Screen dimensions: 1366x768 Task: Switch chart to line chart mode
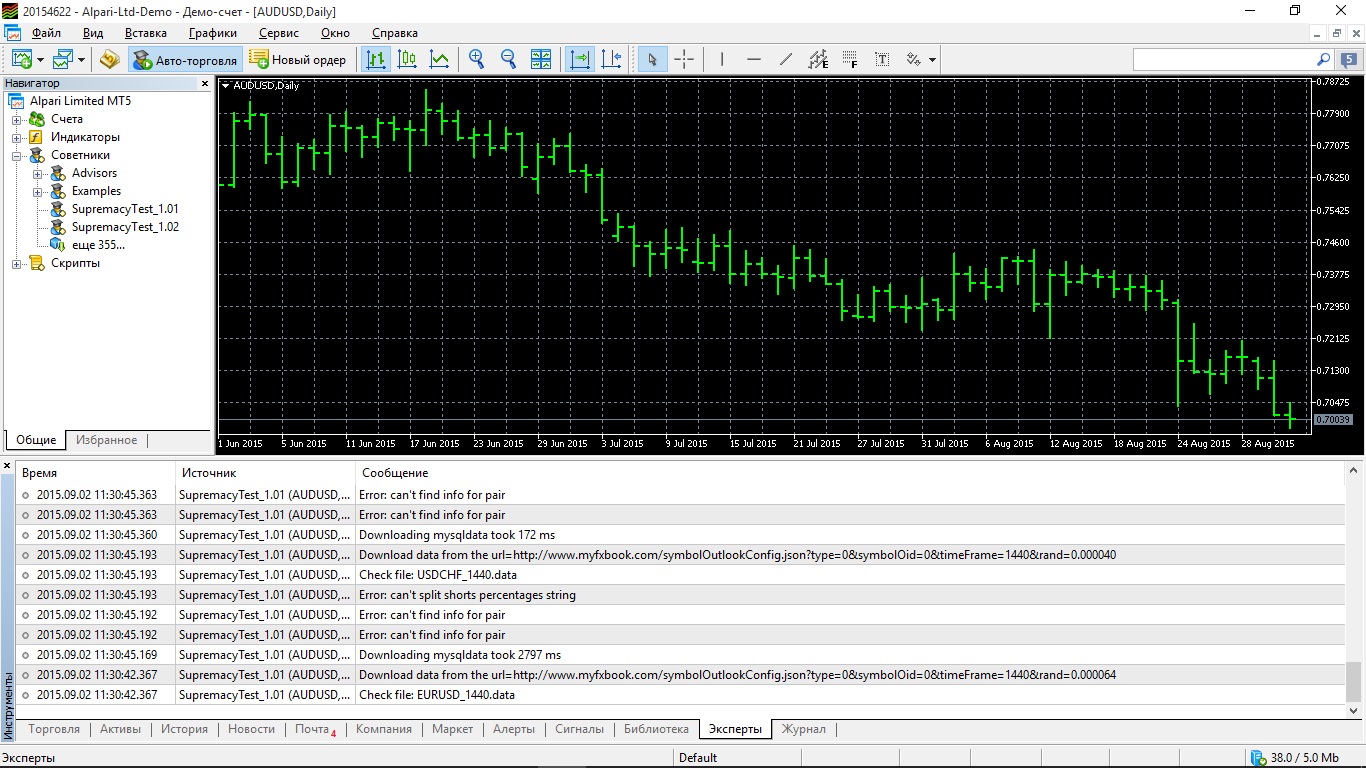[x=439, y=59]
